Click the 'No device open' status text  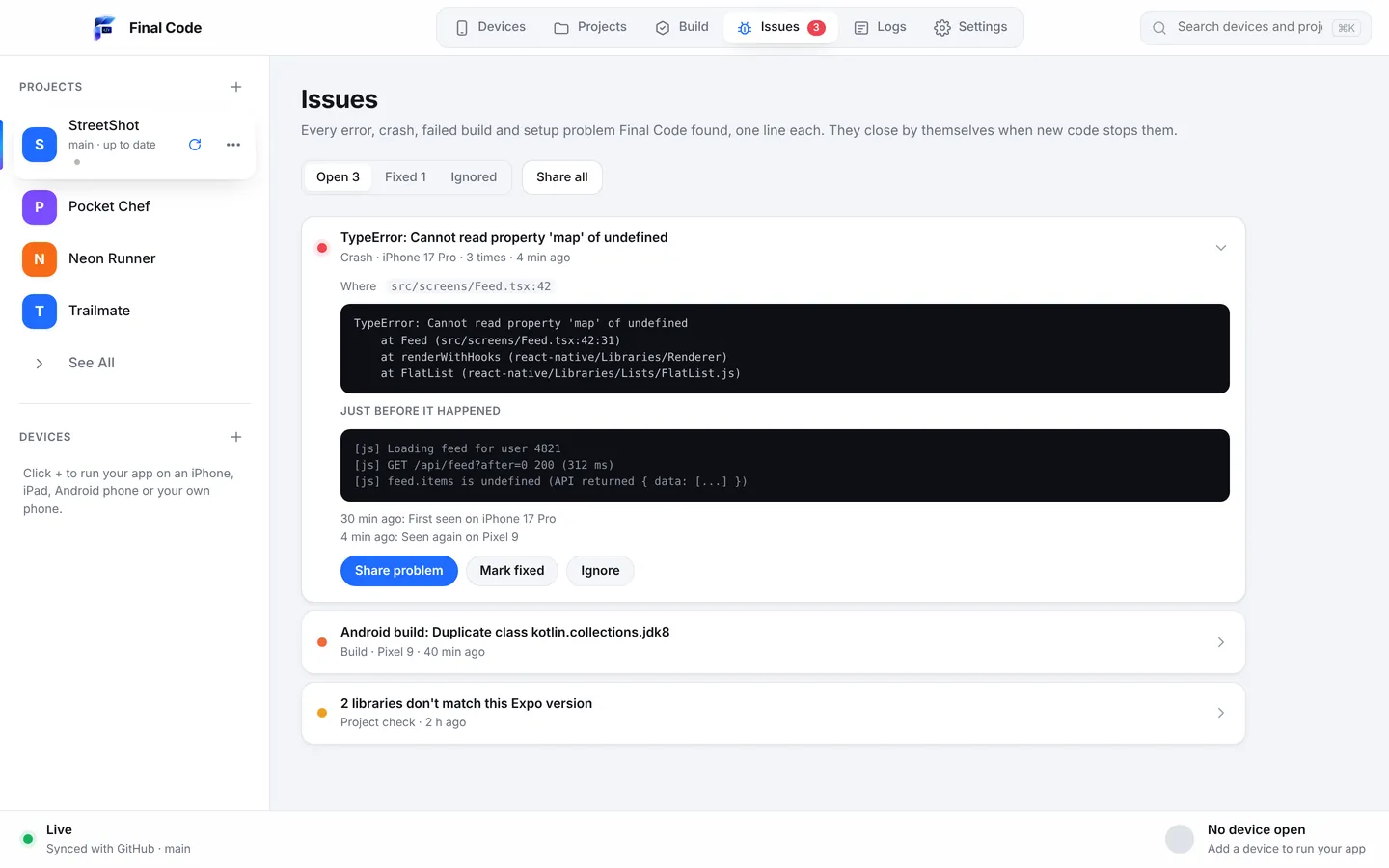click(1256, 830)
